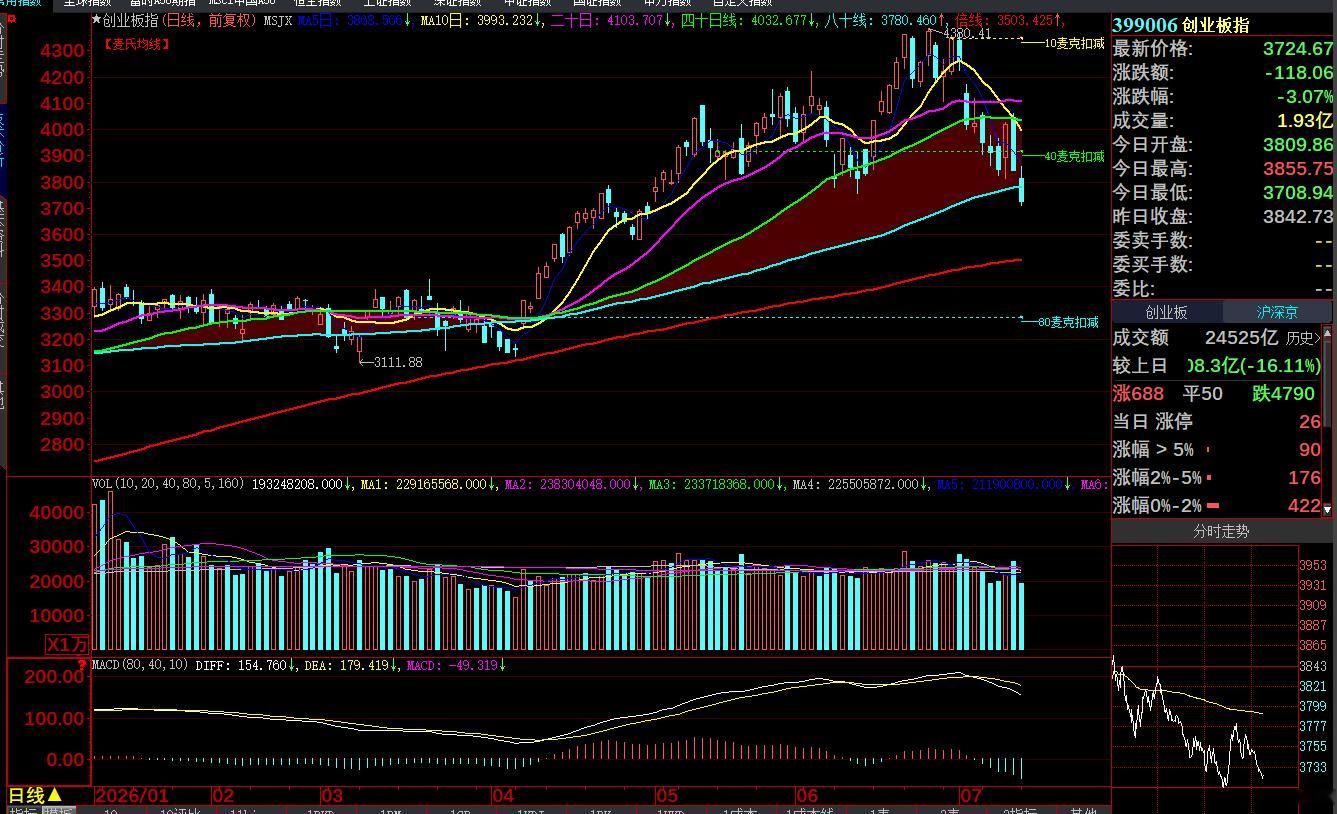
Task: Click the market stats scrollbar up arrow
Action: coord(1328,333)
